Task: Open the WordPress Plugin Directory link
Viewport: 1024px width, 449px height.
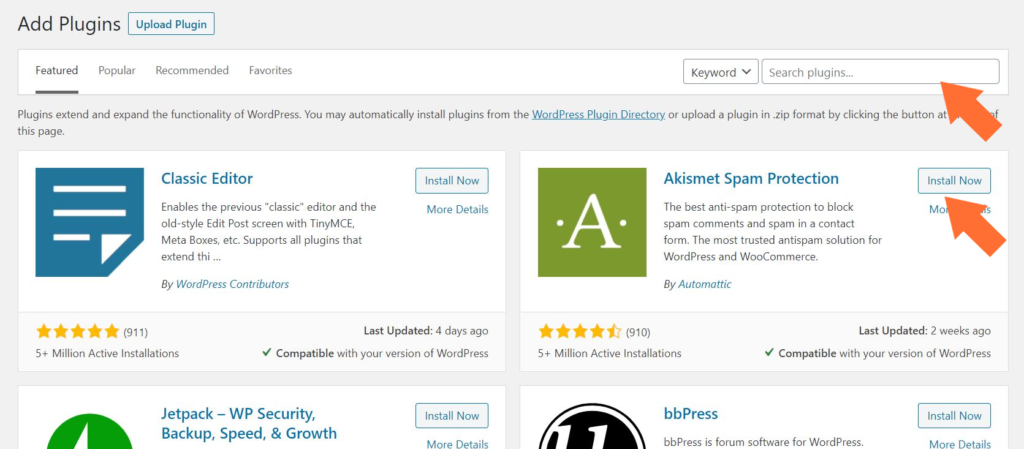Action: [x=598, y=115]
